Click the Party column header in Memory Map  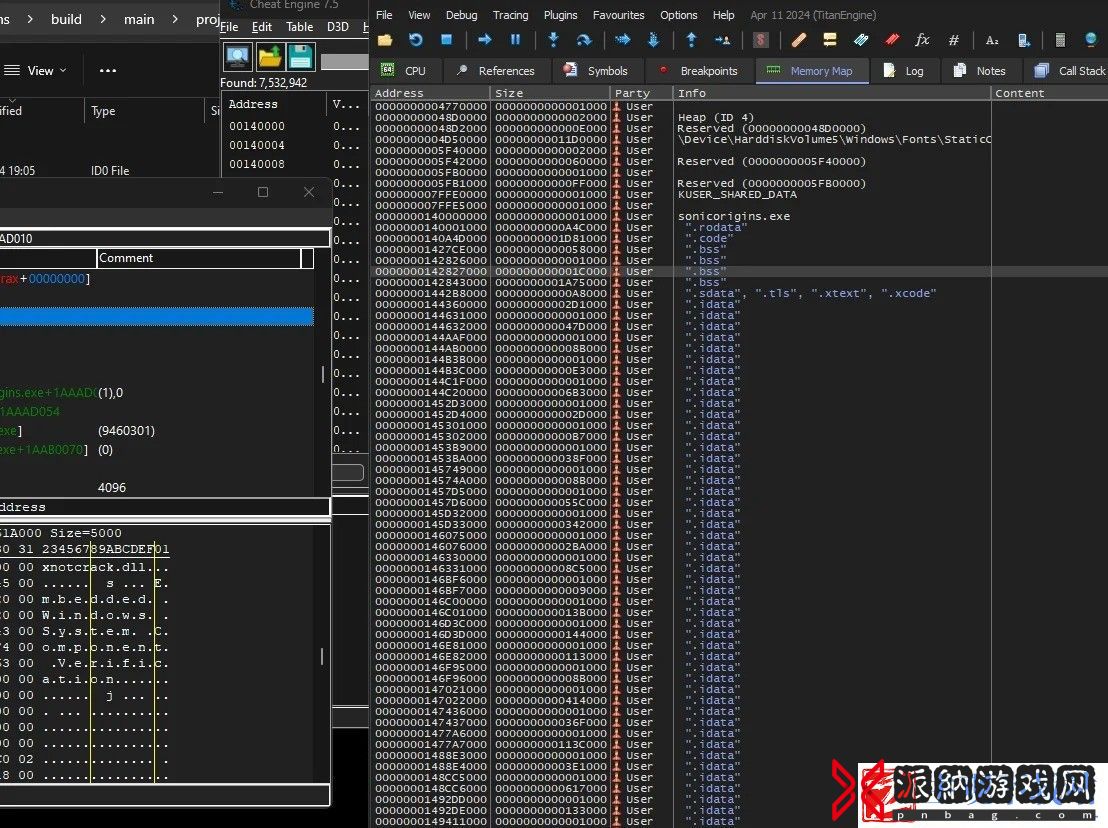[642, 93]
